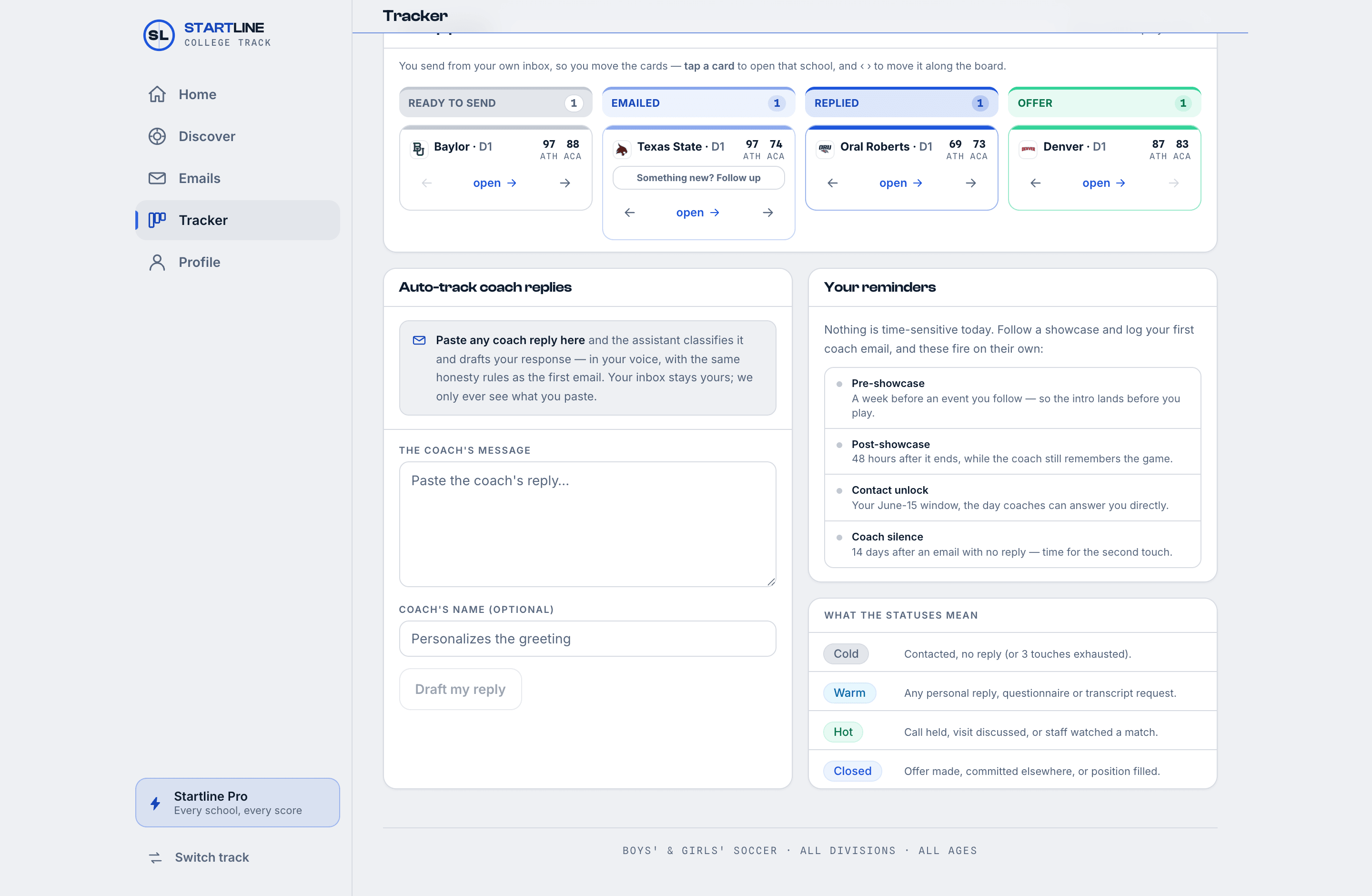Click the Emailed column header
The width and height of the screenshot is (1372, 896).
click(x=698, y=102)
